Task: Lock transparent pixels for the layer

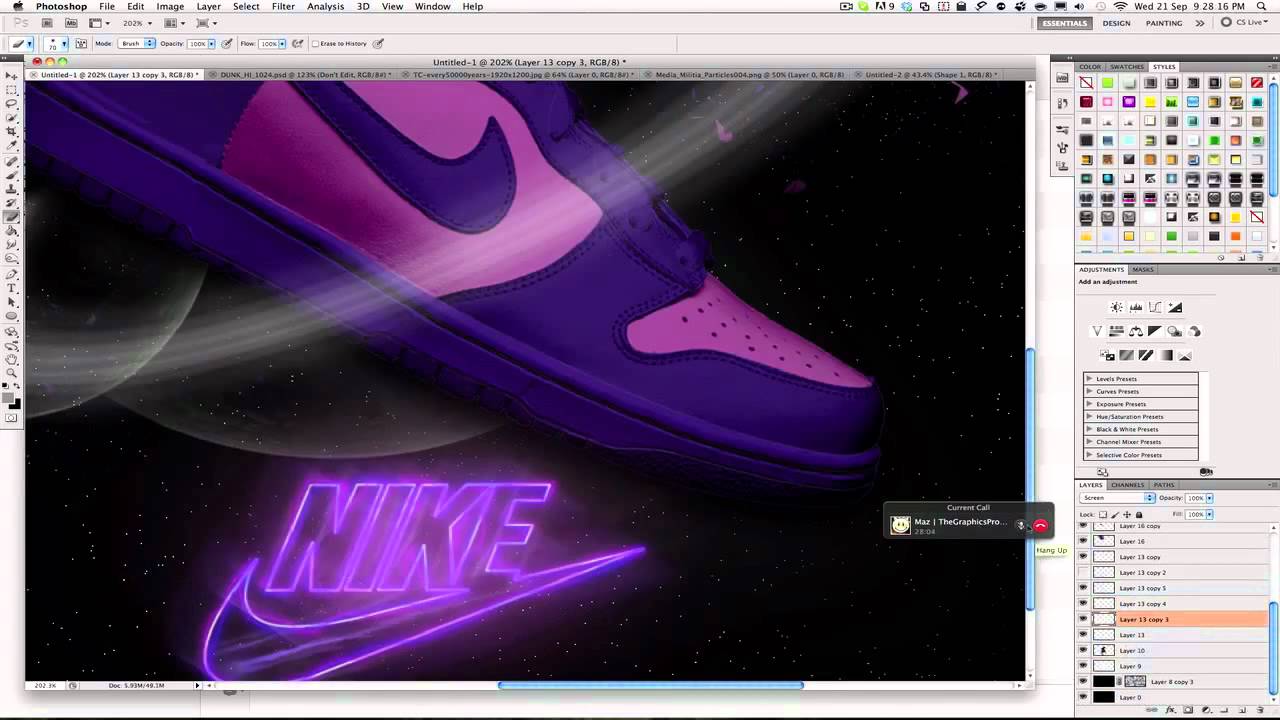Action: click(1103, 514)
